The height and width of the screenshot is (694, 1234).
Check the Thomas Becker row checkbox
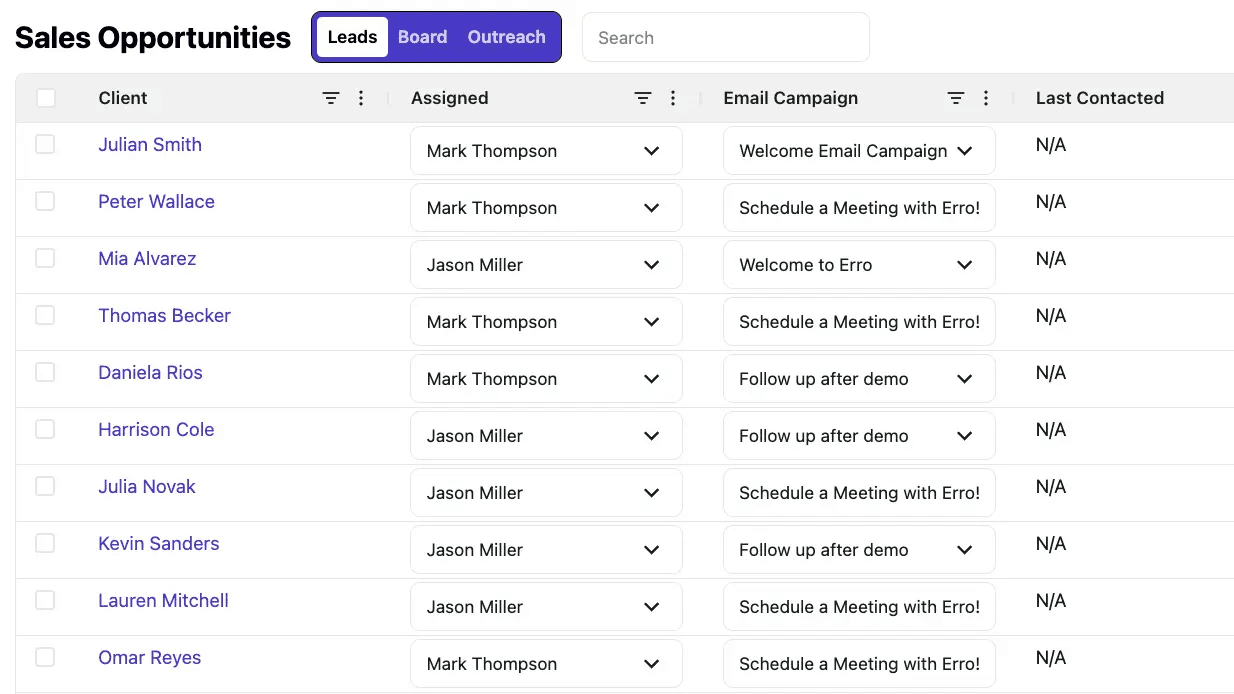coord(45,315)
